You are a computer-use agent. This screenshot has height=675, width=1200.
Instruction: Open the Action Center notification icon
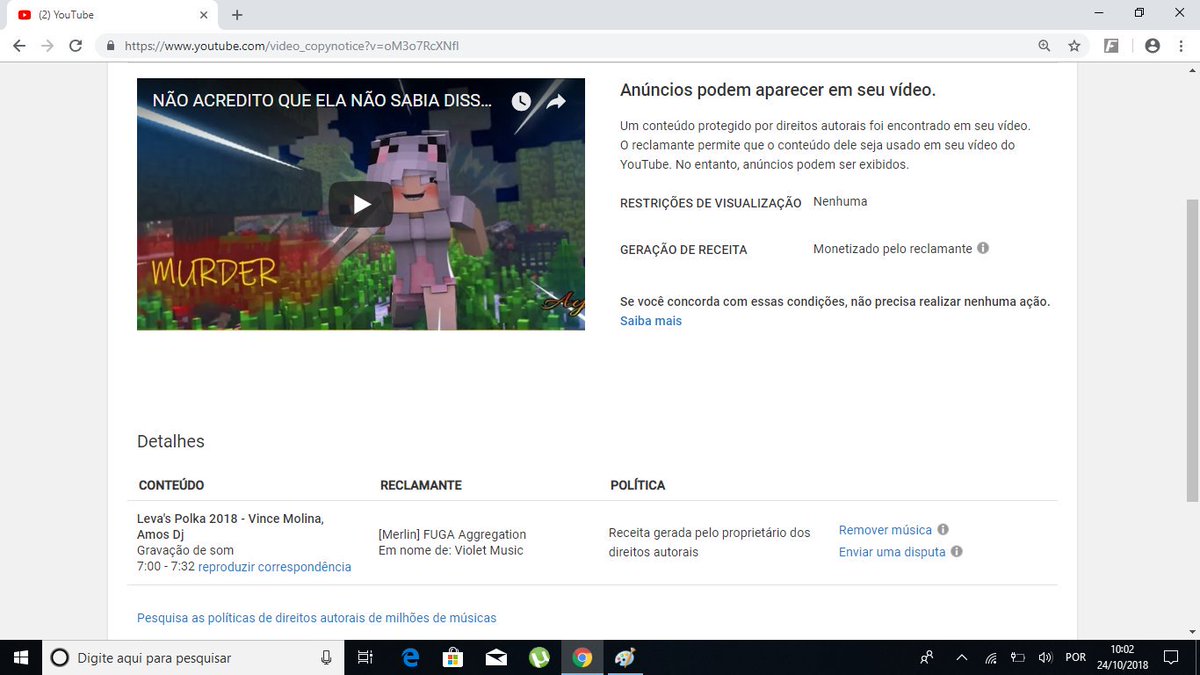click(x=1171, y=657)
